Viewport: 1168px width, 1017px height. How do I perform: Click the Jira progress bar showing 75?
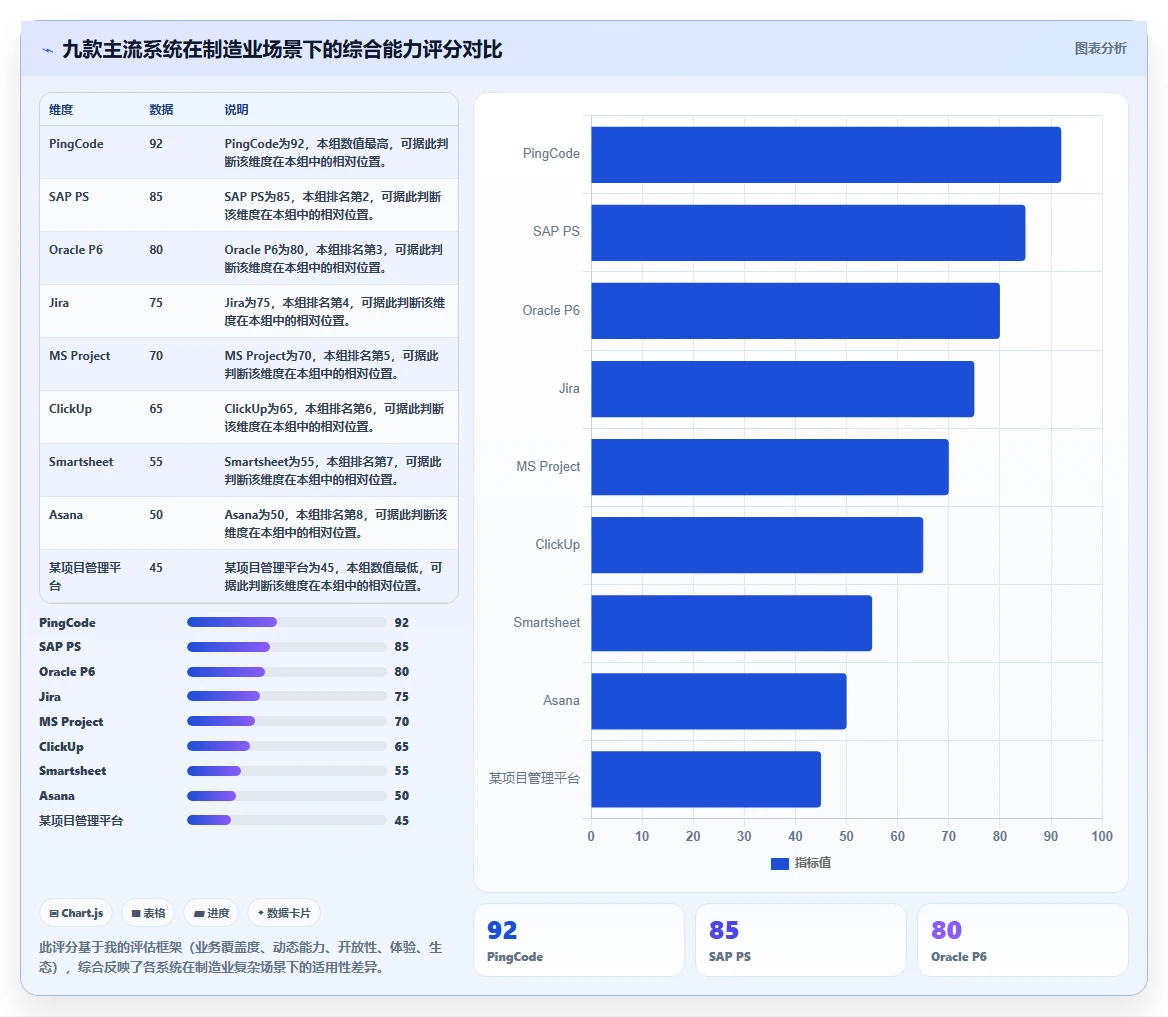tap(287, 697)
